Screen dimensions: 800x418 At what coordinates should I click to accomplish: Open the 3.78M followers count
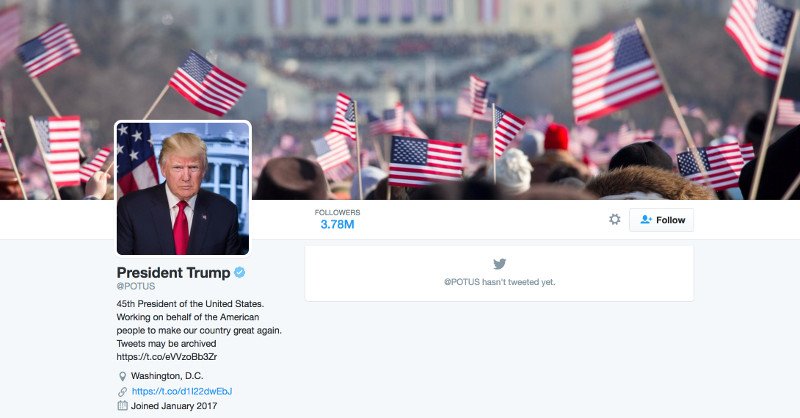337,225
